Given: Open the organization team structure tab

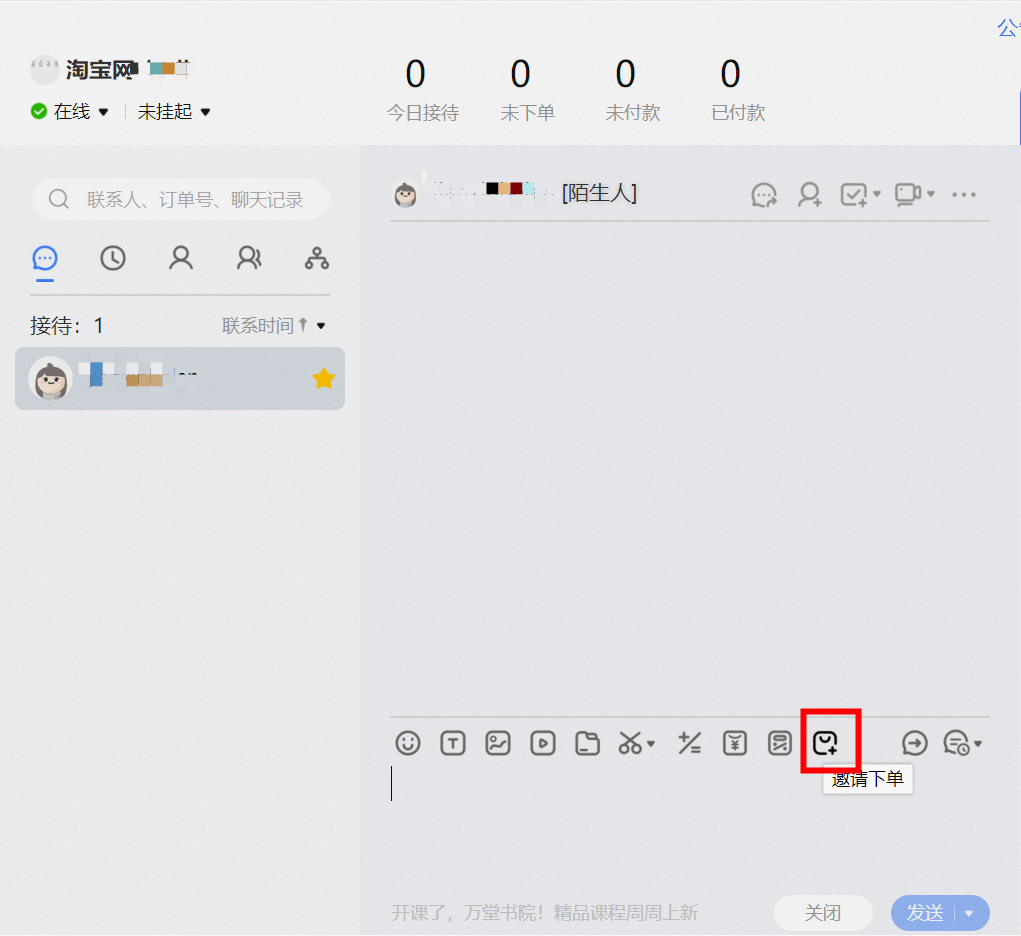Looking at the screenshot, I should click(x=317, y=259).
